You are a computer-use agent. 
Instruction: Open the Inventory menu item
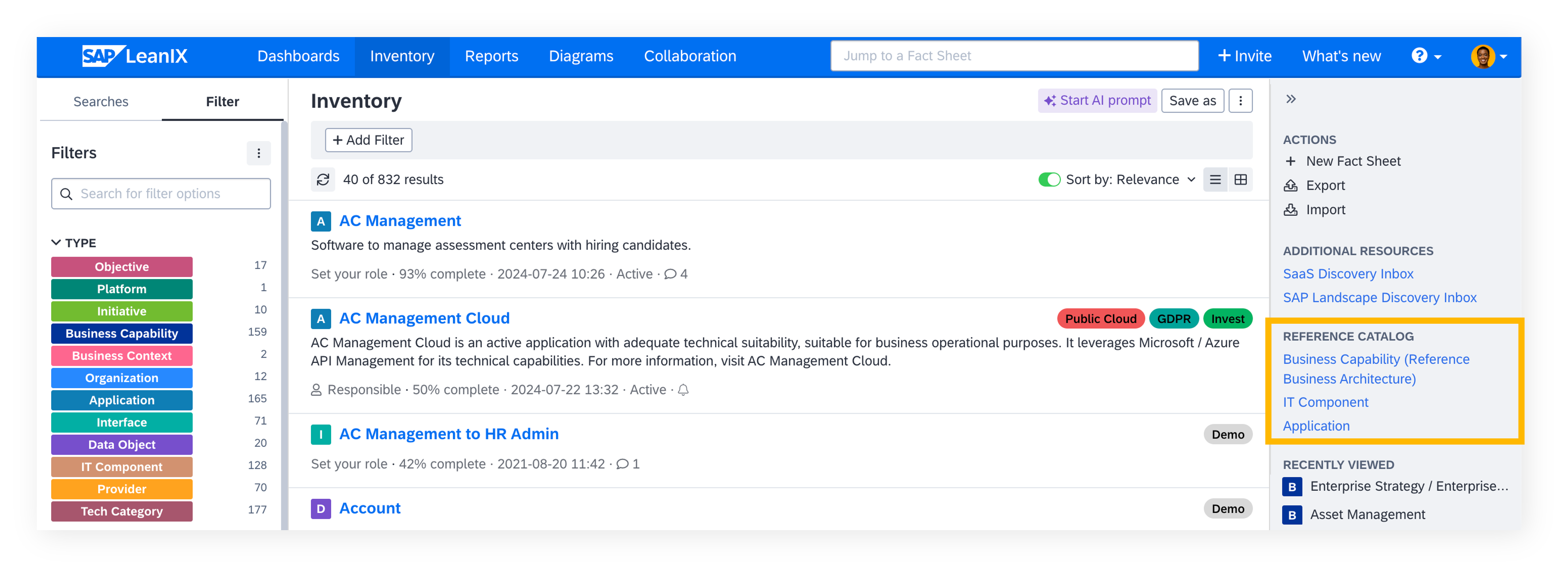click(x=402, y=56)
